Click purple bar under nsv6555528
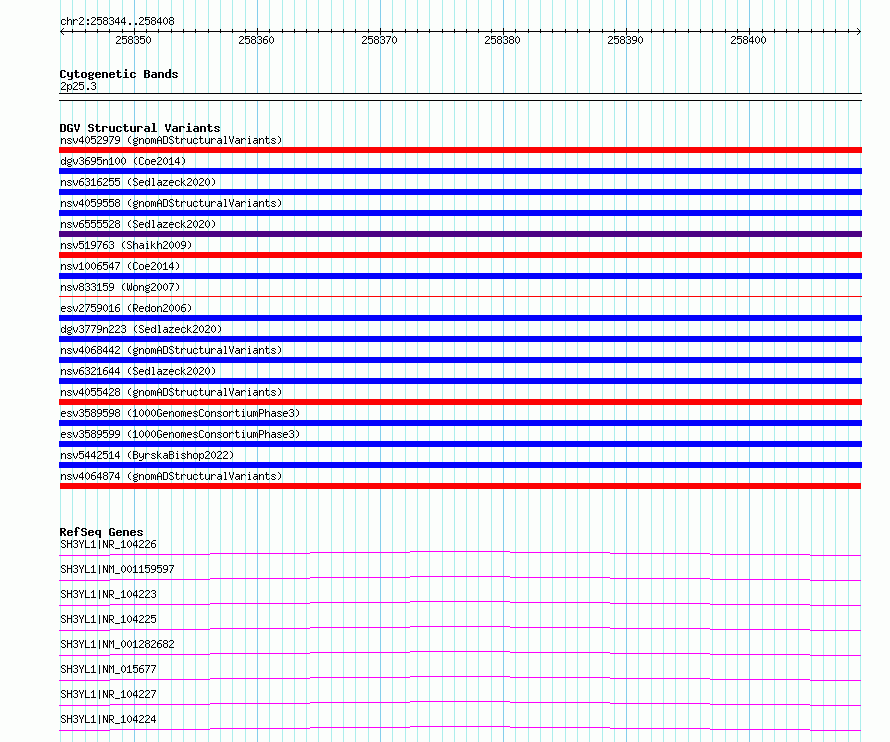The width and height of the screenshot is (890, 742). 460,234
